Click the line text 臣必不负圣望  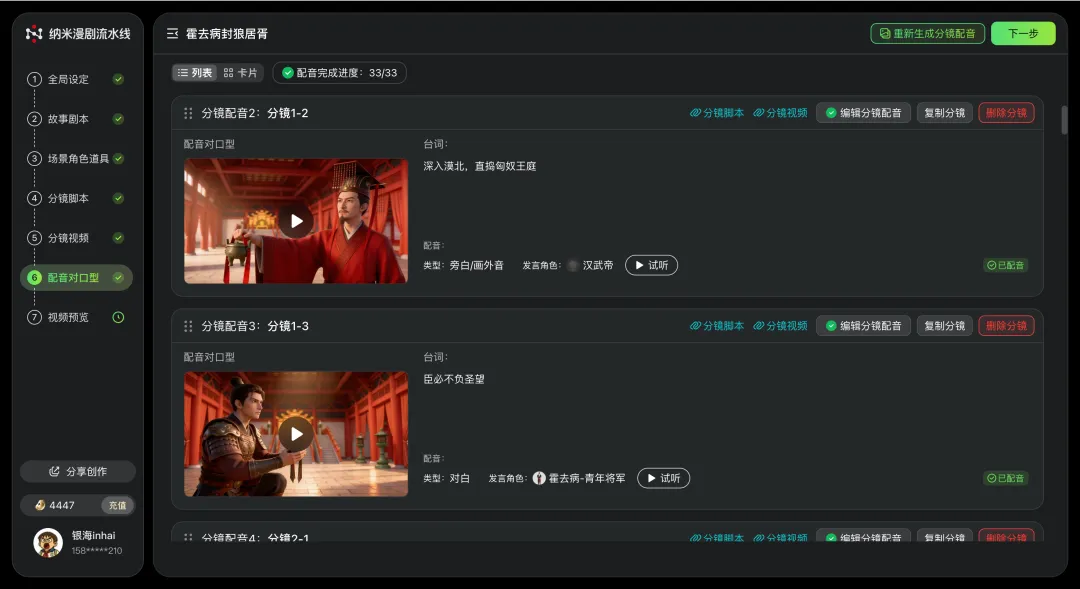454,379
